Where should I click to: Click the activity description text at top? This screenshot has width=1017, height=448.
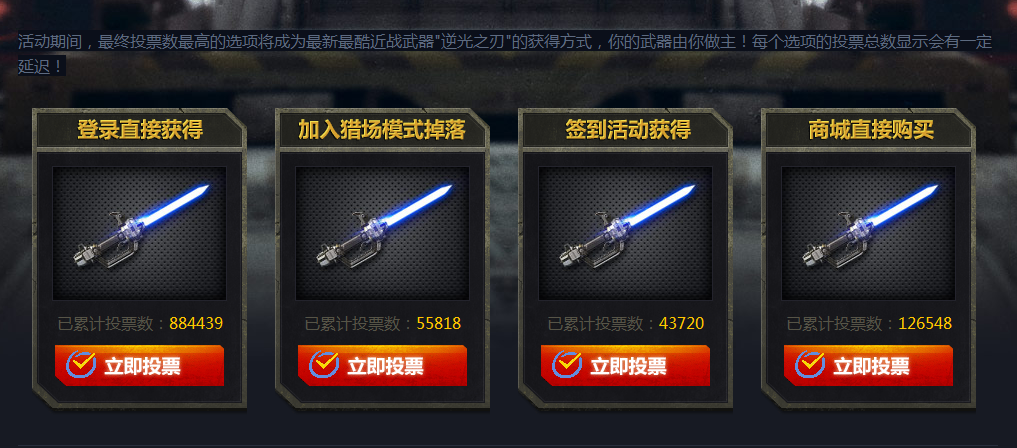click(x=505, y=54)
